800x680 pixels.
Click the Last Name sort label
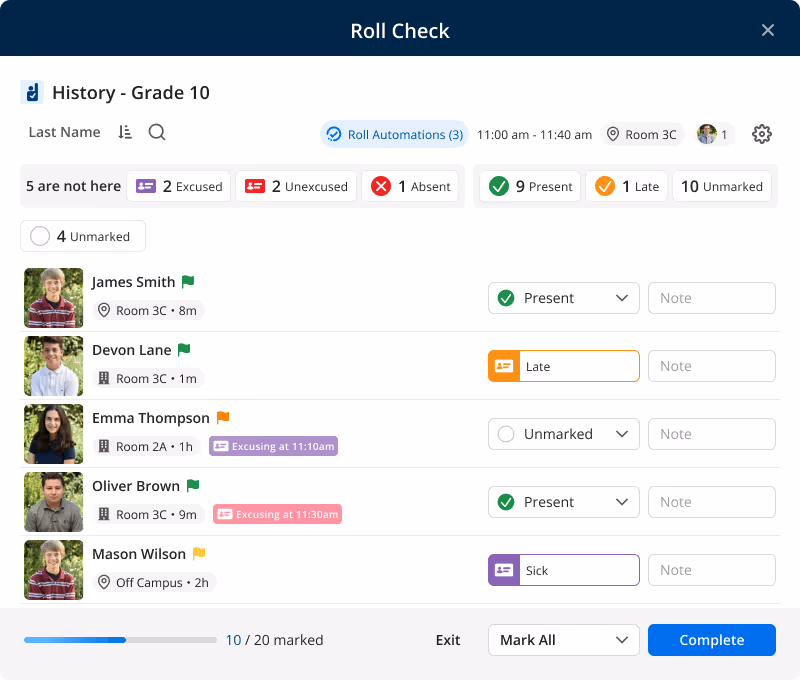click(x=64, y=132)
